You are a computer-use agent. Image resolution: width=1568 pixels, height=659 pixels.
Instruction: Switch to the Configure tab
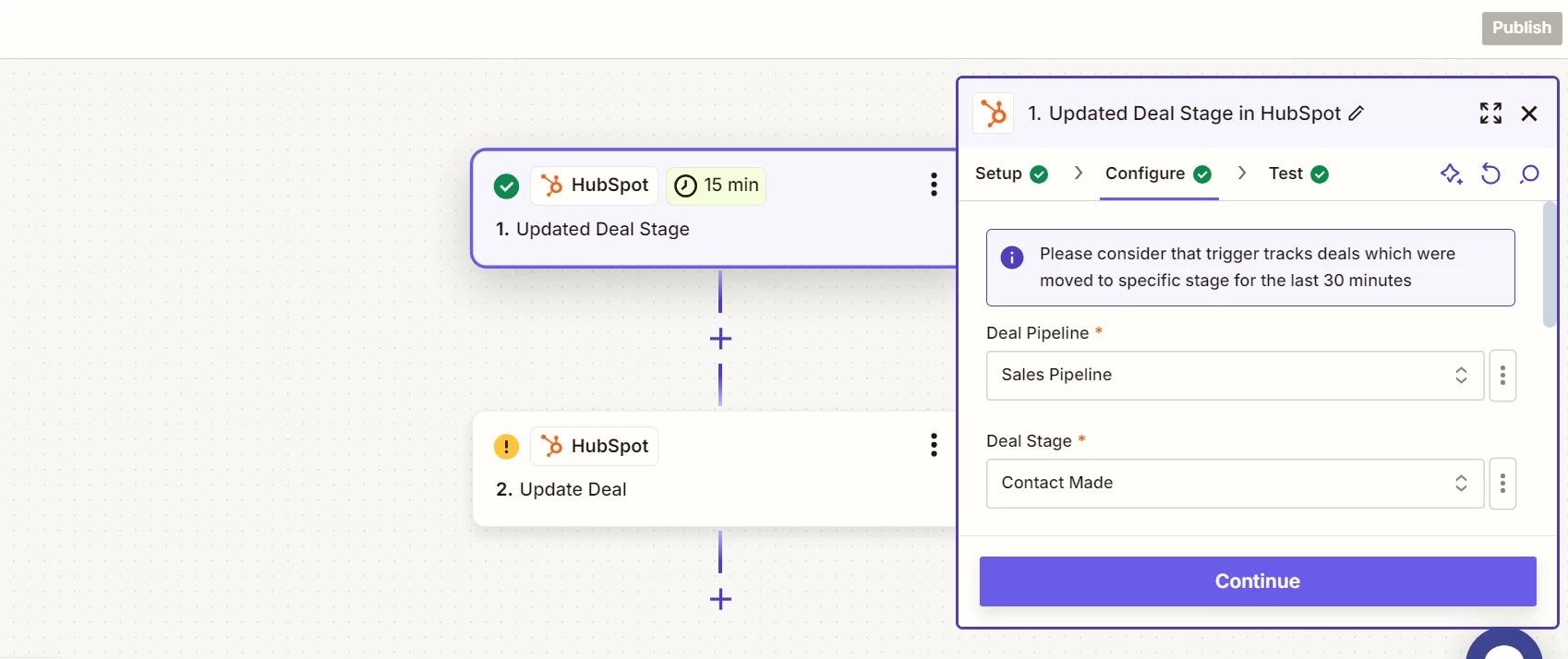1158,174
